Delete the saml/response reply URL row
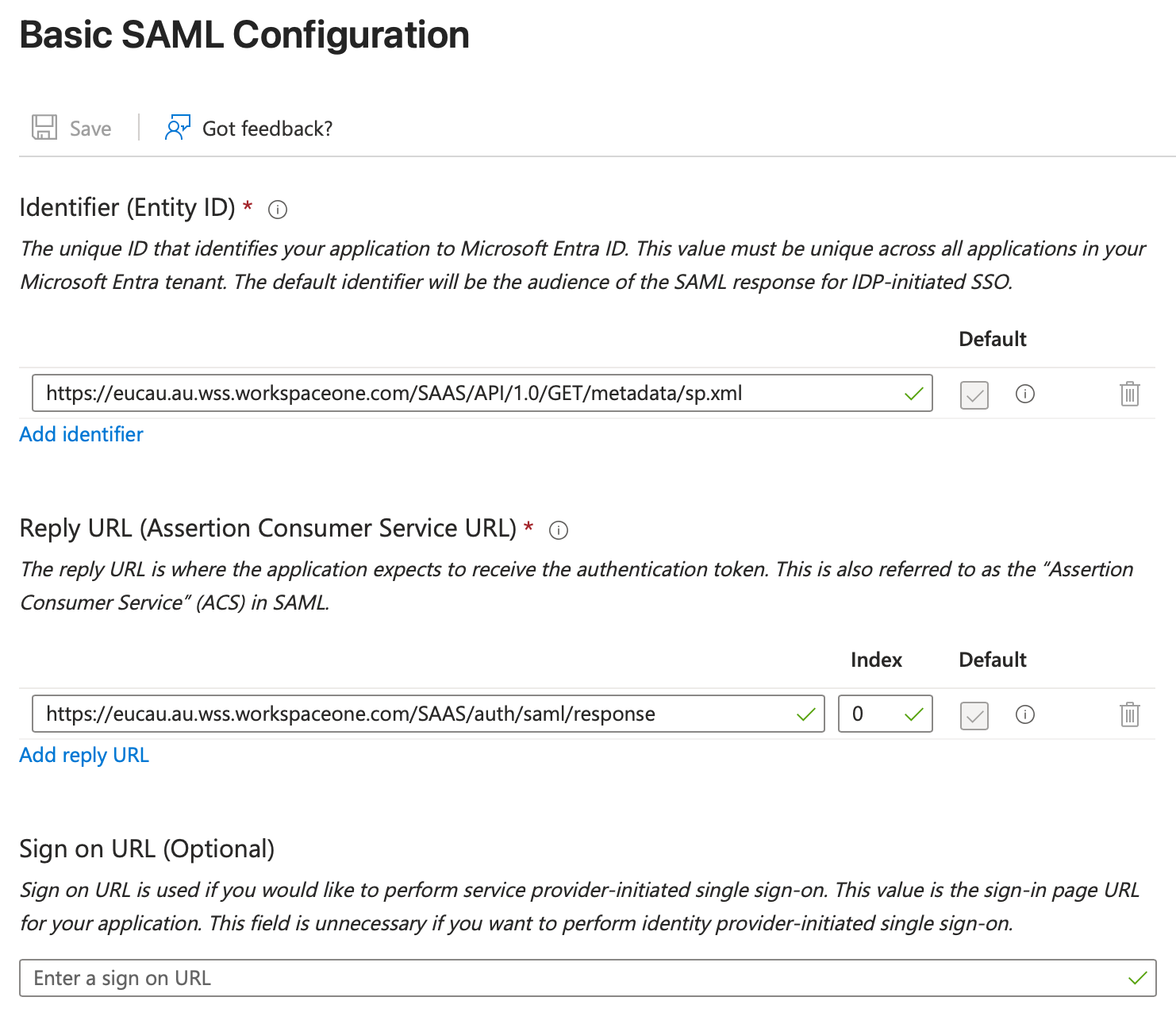Screen dimensions: 1176x1024 click(1129, 714)
